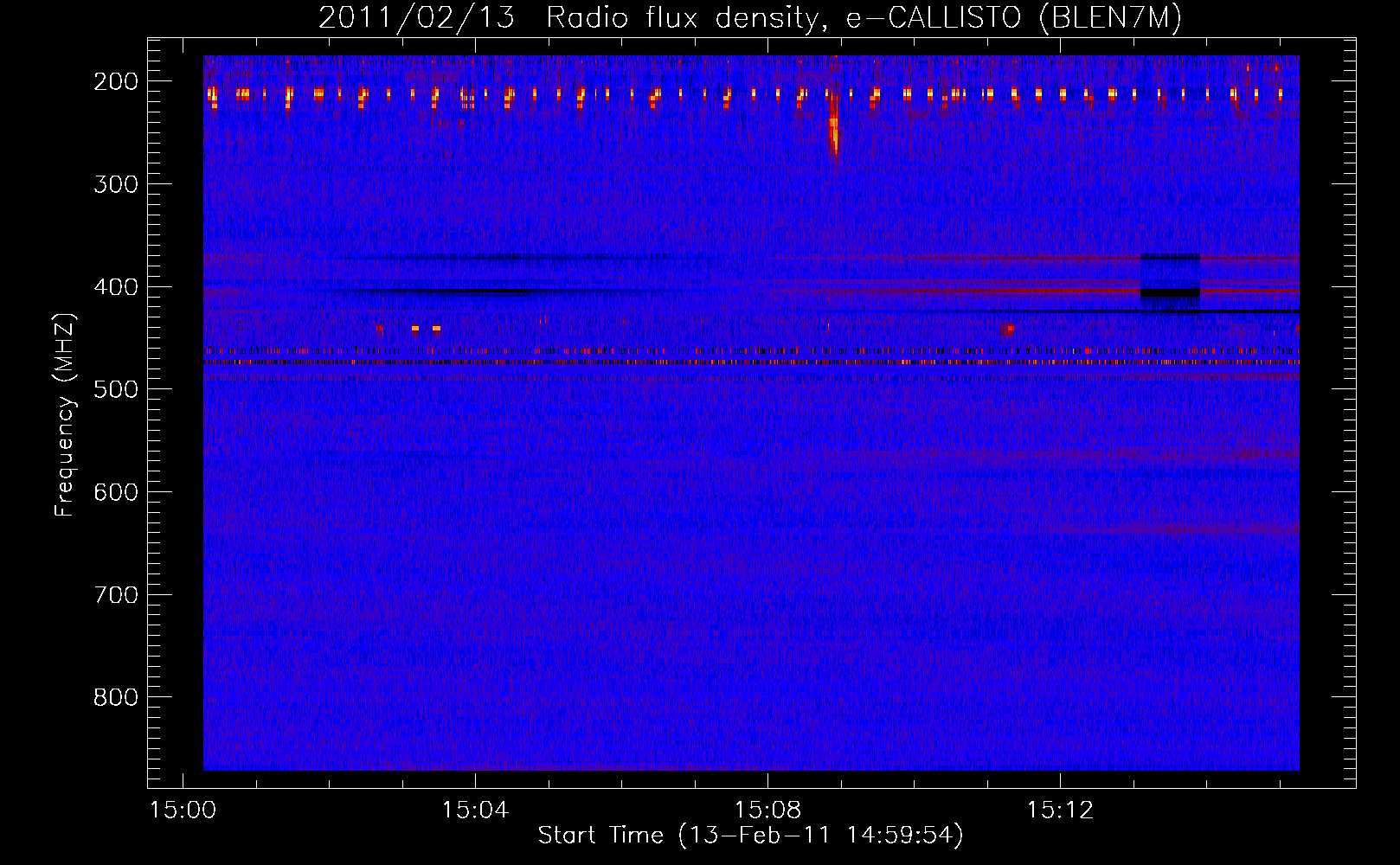This screenshot has width=1400, height=865.
Task: Click the 'Start Time (13-Feb-11 14:59:54)' axis title
Action: 750,836
